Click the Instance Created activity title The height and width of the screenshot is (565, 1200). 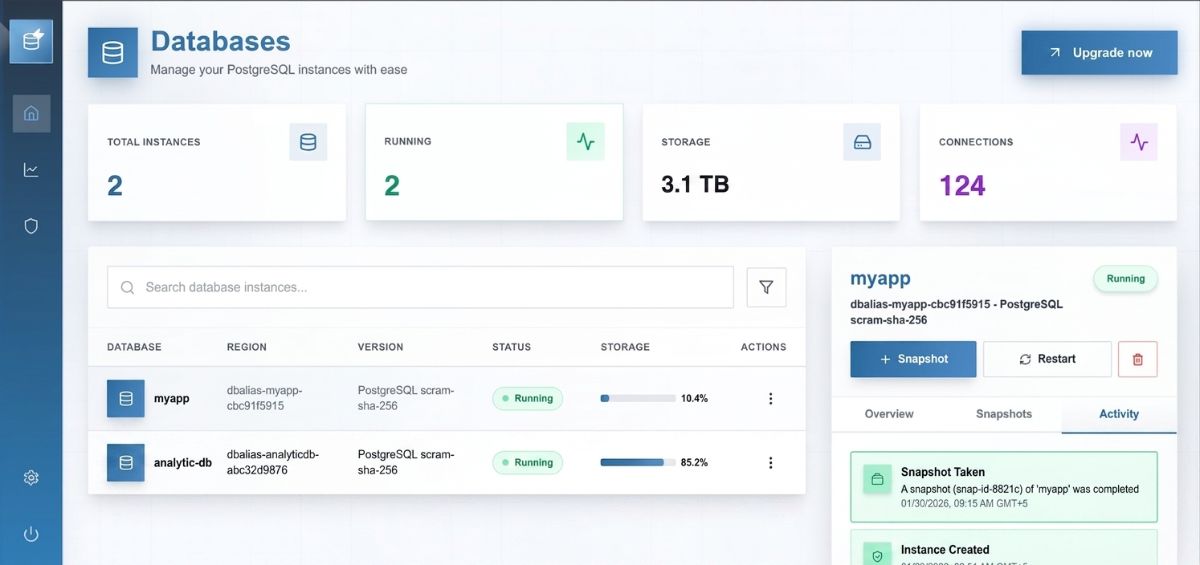point(945,549)
